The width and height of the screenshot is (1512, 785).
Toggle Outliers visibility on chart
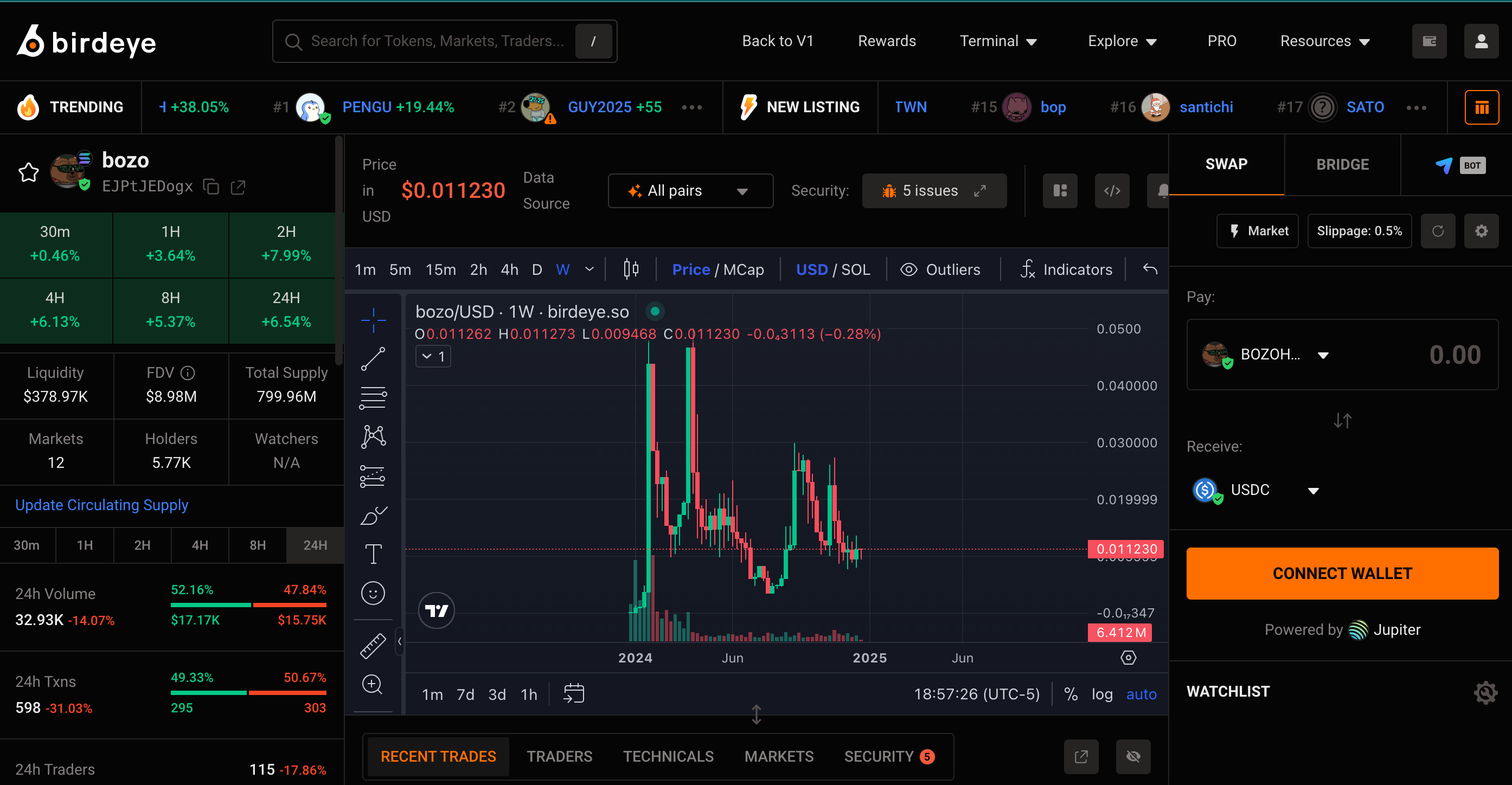[x=940, y=269]
